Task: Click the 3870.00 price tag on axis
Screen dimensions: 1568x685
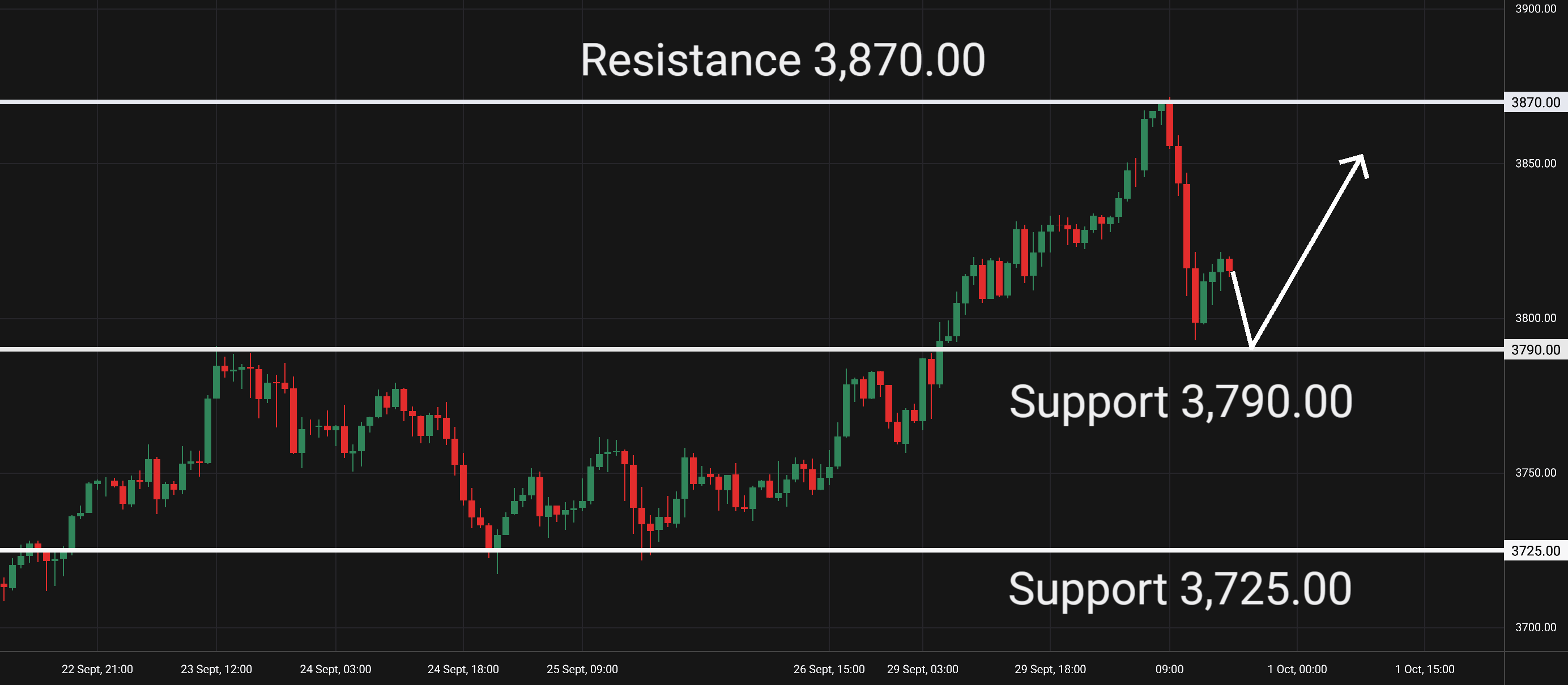Action: click(x=1536, y=102)
